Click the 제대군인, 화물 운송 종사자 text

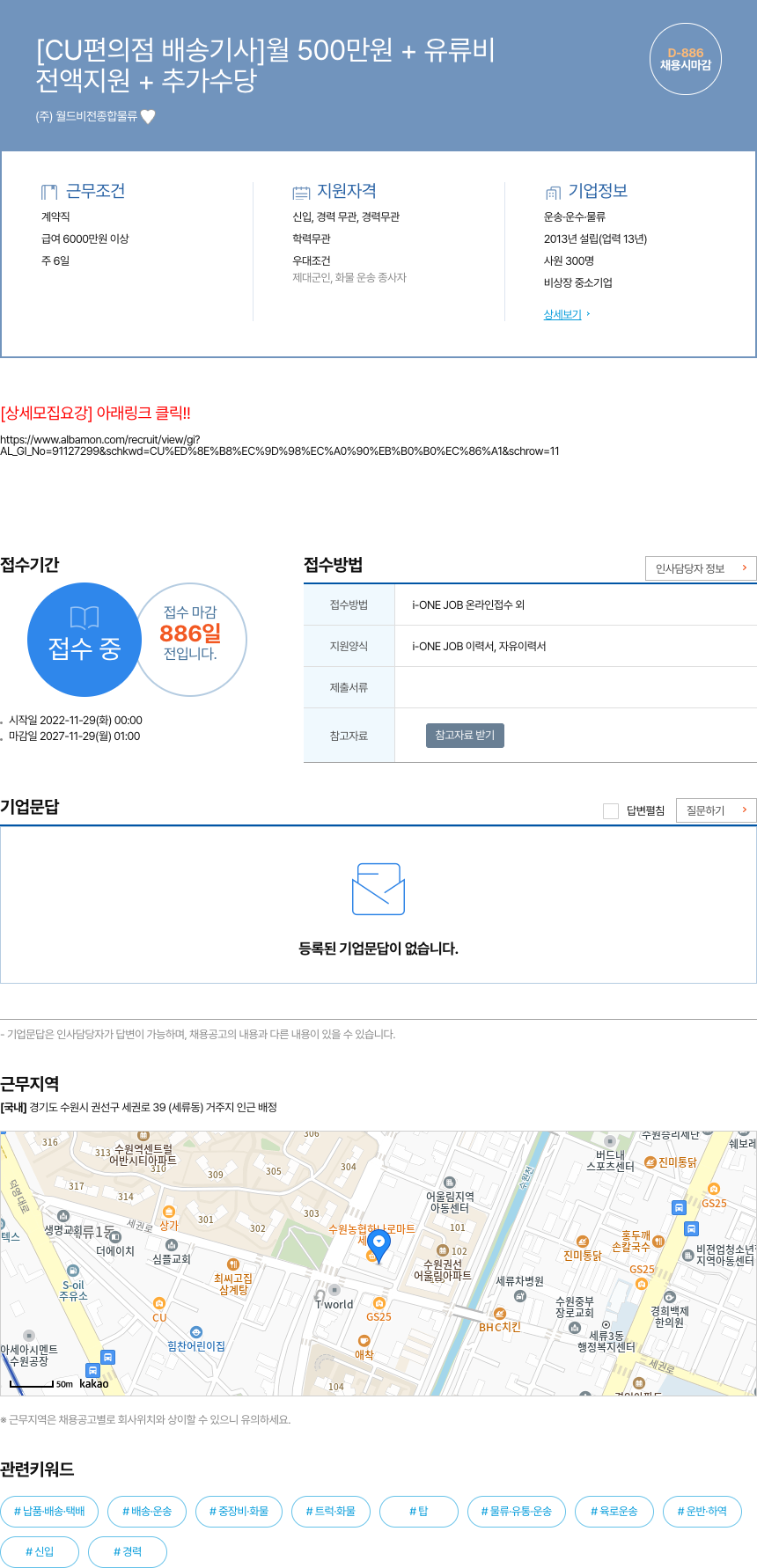pos(349,278)
